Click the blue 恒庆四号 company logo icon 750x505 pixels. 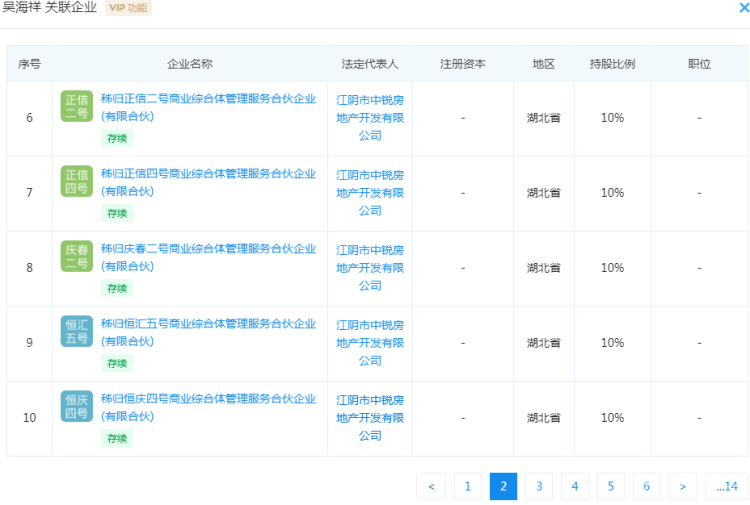click(77, 406)
